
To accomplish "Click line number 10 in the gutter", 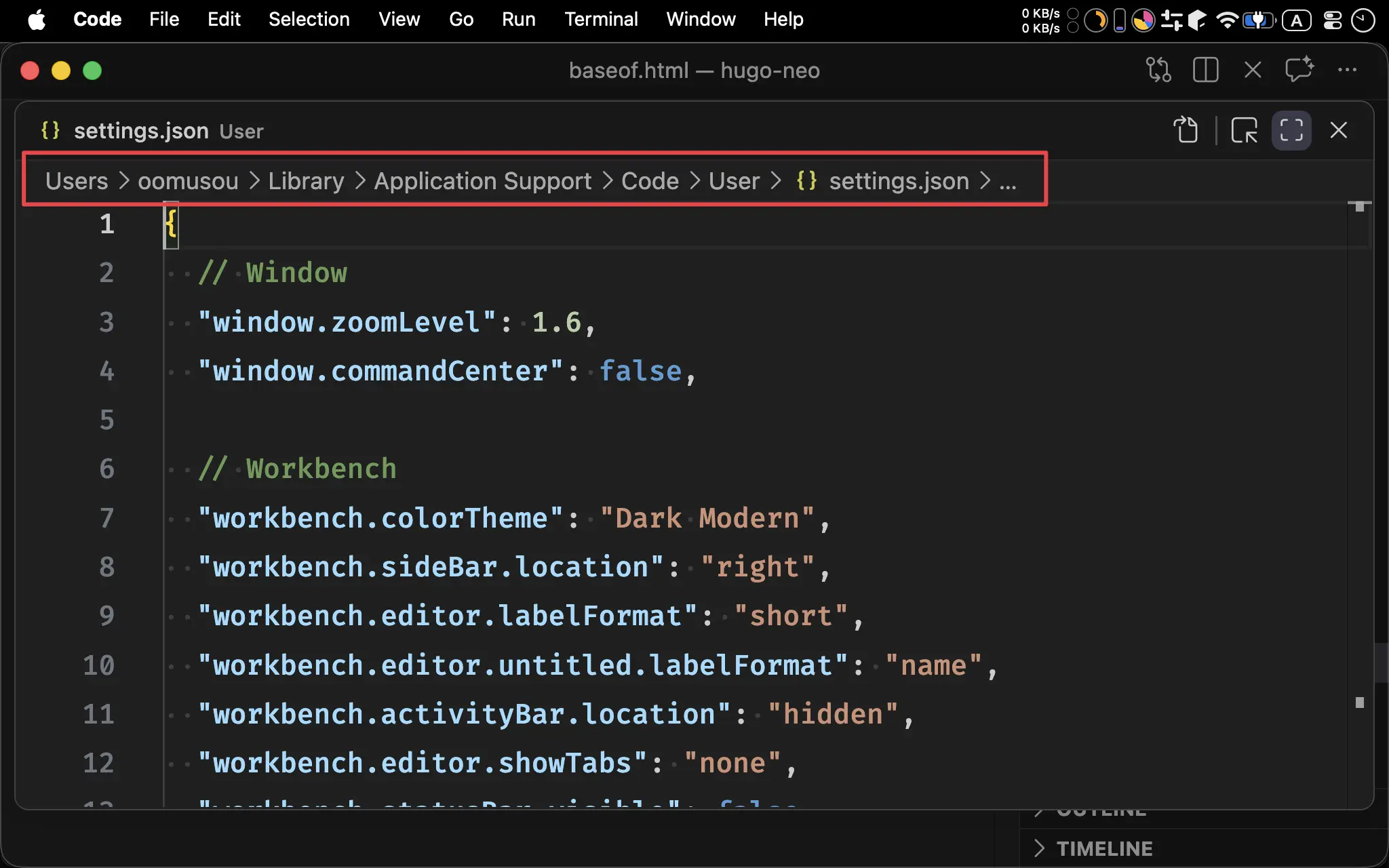I will point(98,665).
